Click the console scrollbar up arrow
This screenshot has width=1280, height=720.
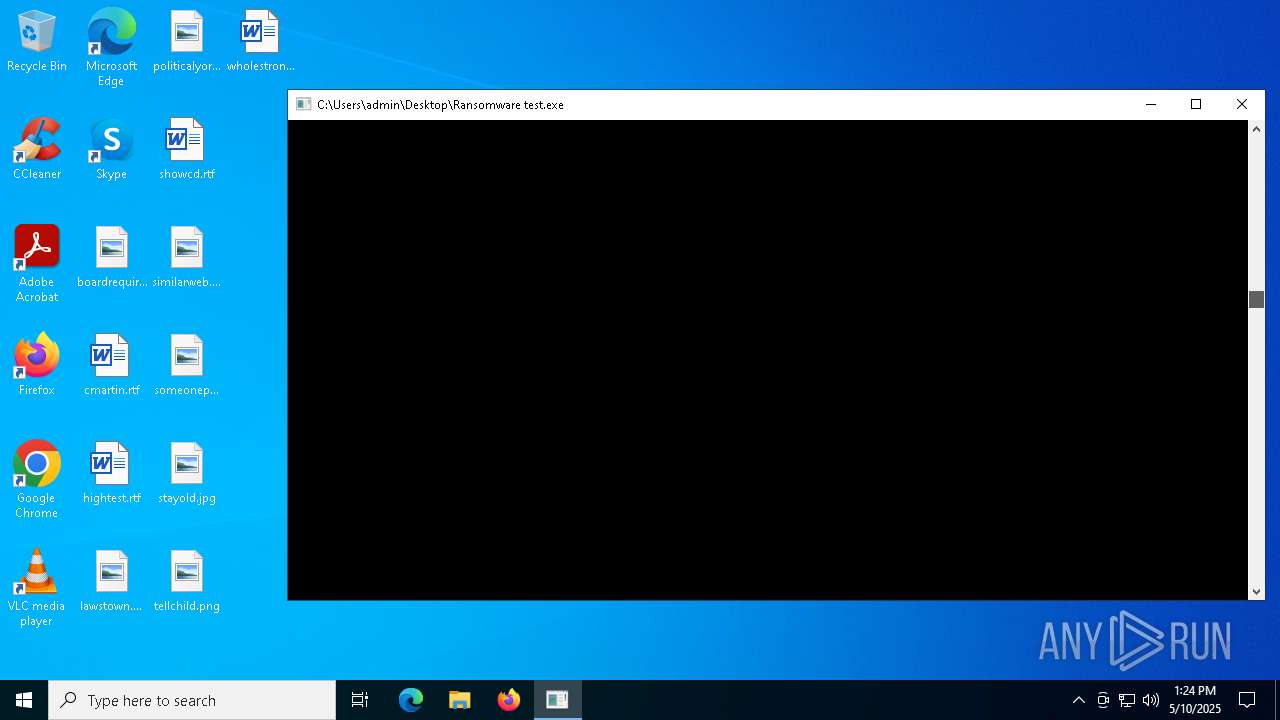tap(1257, 130)
